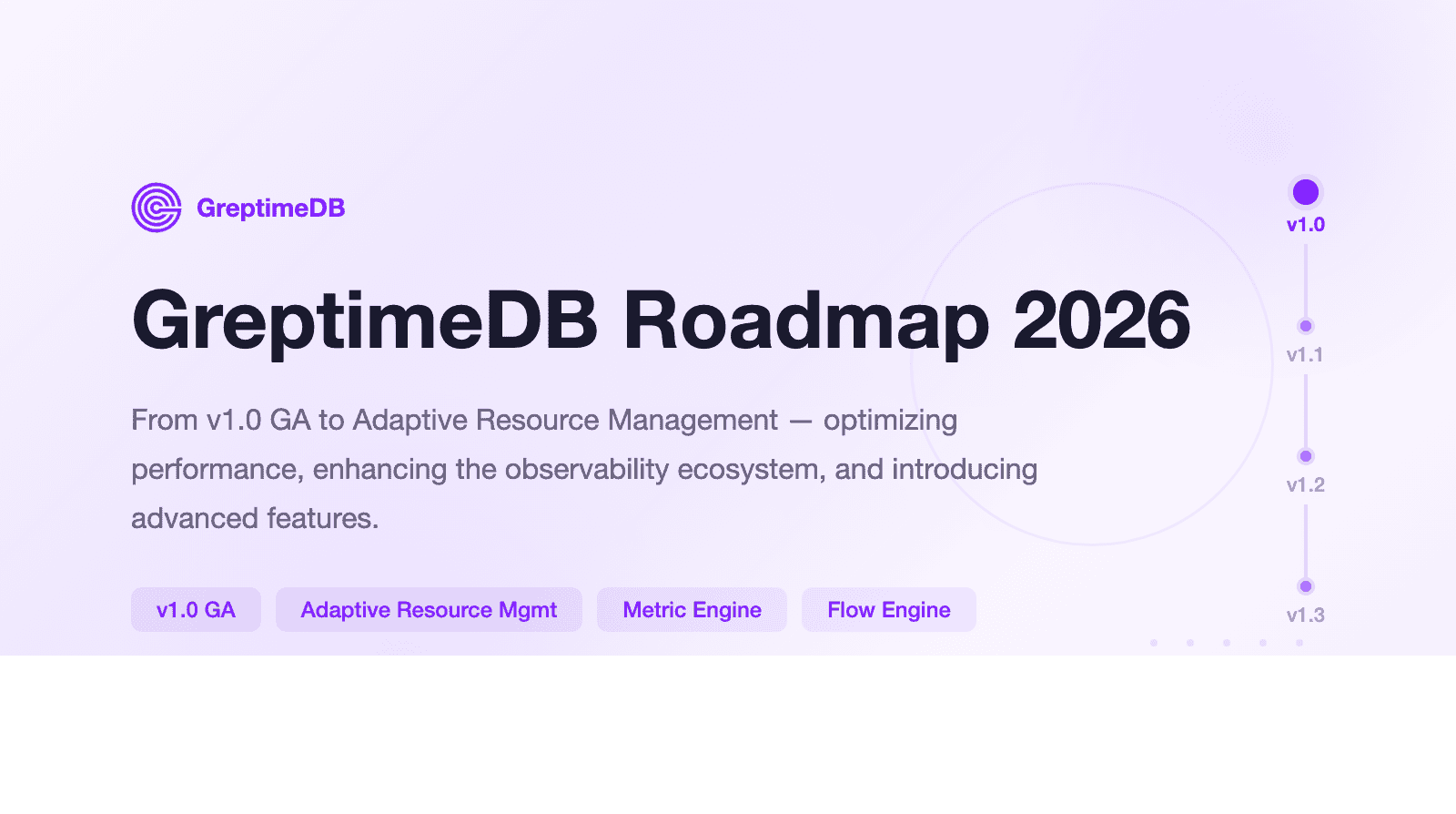Select the v1.2 timeline dot
The height and width of the screenshot is (814, 1456).
[x=1306, y=456]
